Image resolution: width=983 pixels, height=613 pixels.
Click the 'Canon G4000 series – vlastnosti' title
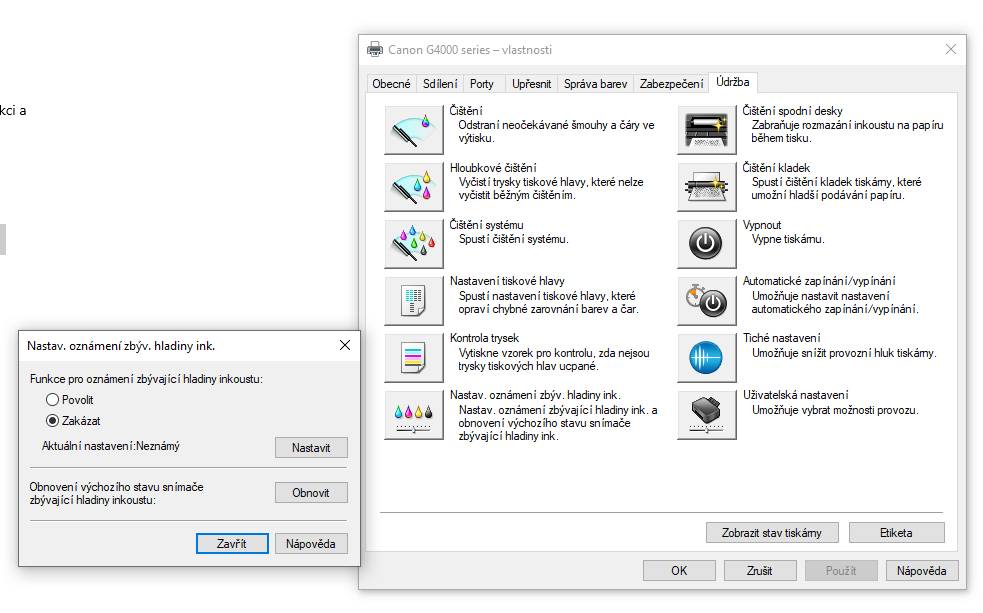pyautogui.click(x=470, y=50)
